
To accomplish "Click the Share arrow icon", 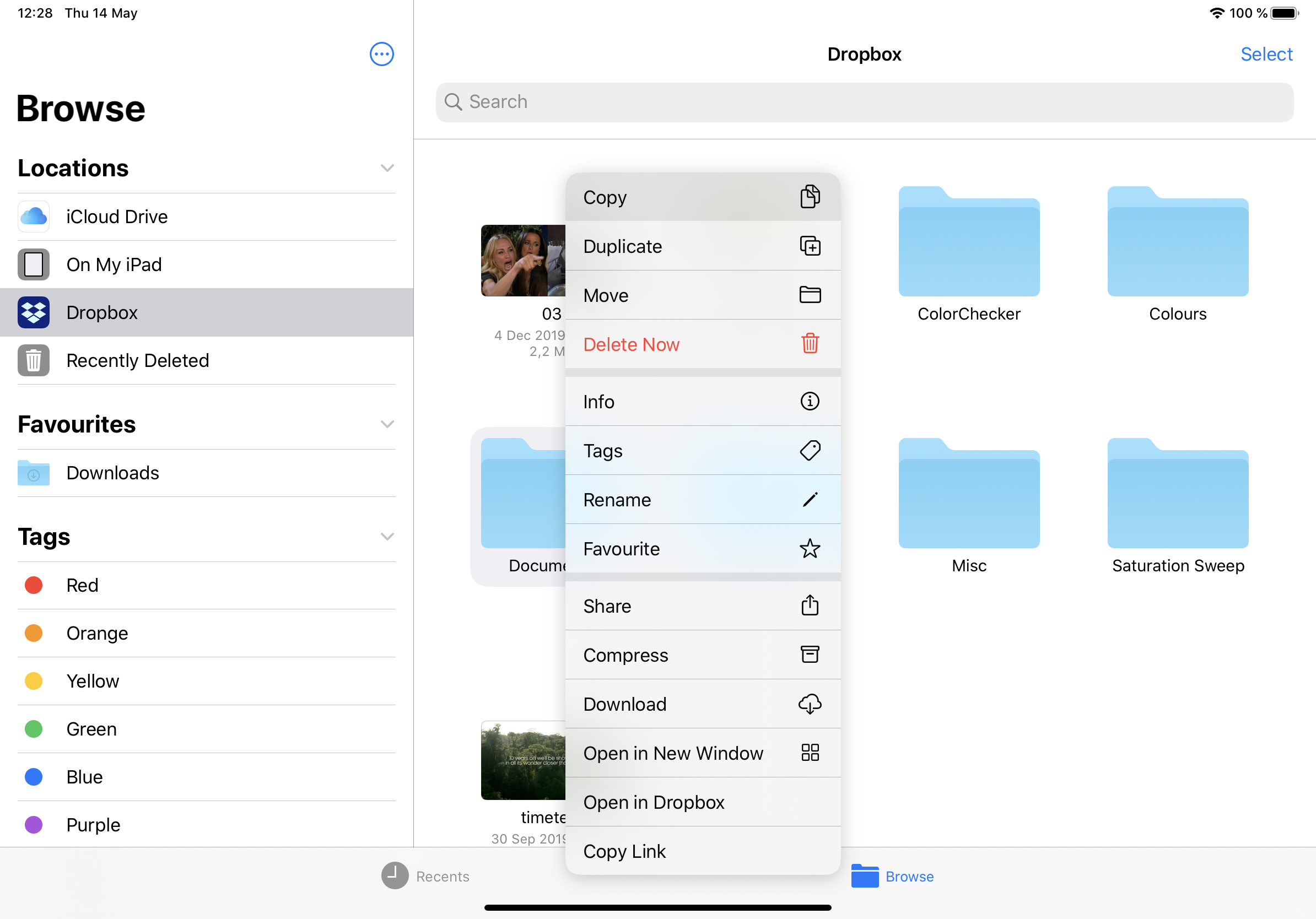I will coord(810,605).
